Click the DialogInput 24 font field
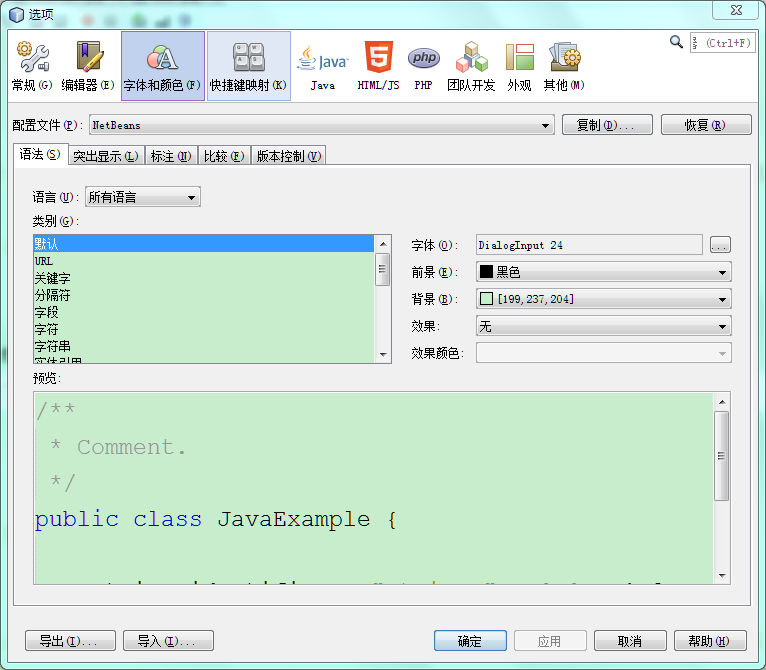The height and width of the screenshot is (670, 766). [x=589, y=245]
